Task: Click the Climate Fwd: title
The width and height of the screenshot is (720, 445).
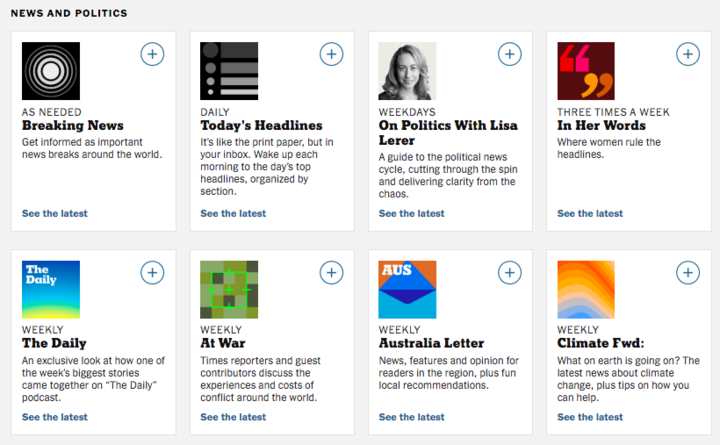Action: coord(601,343)
